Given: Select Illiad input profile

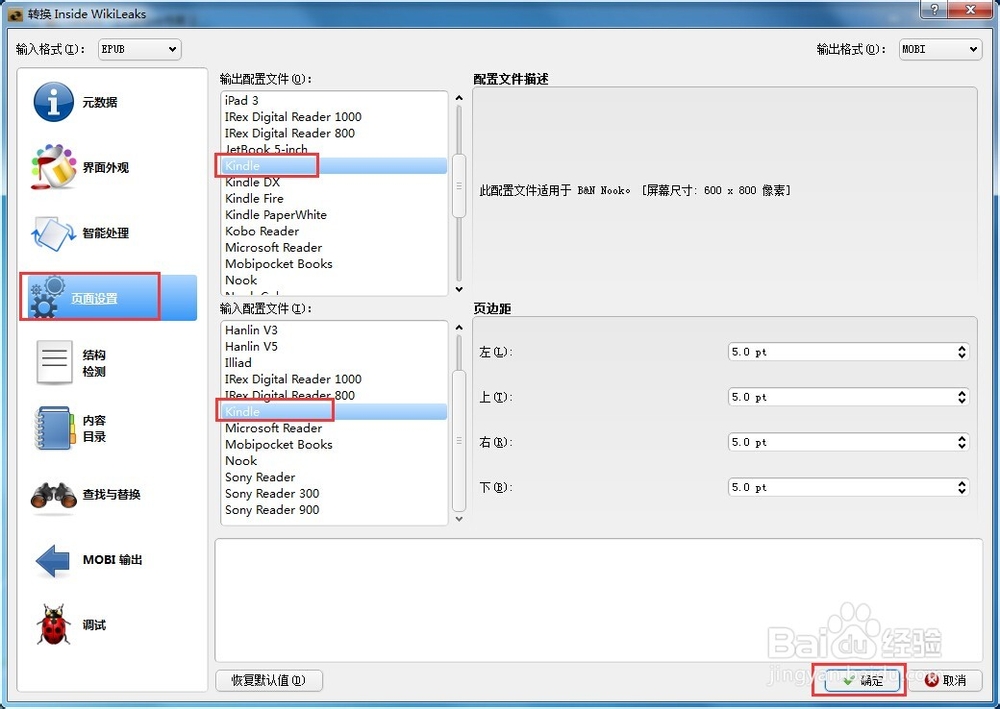Looking at the screenshot, I should (334, 363).
